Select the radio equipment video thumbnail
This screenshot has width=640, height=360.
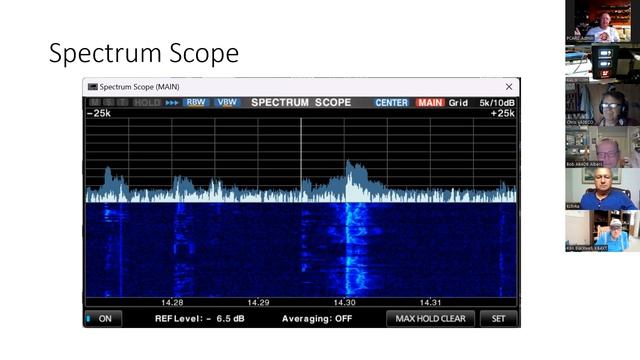coord(602,63)
